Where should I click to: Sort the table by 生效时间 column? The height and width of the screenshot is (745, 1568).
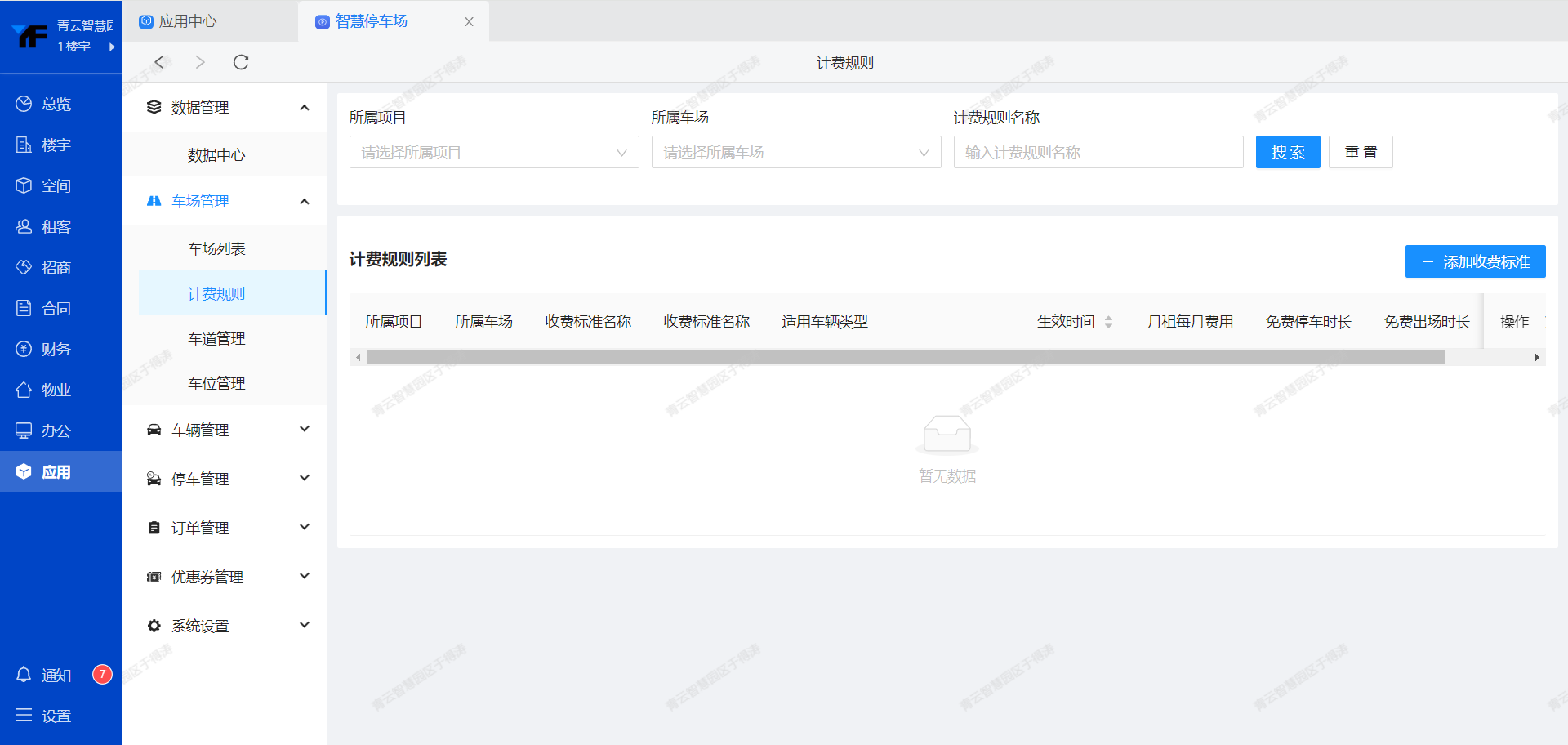click(x=1108, y=322)
